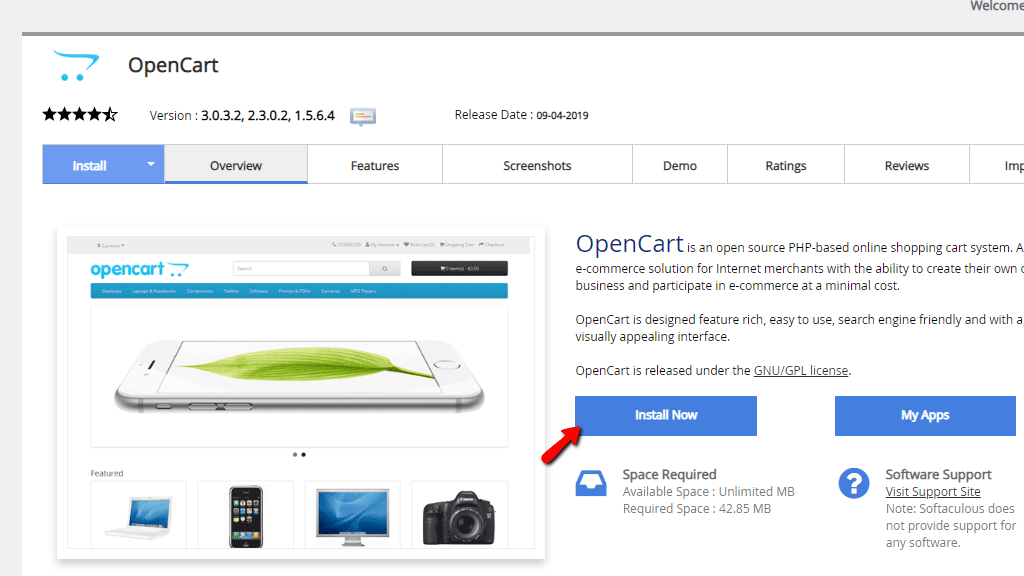Click the search magnifier in store preview
Image resolution: width=1024 pixels, height=576 pixels.
click(x=384, y=268)
